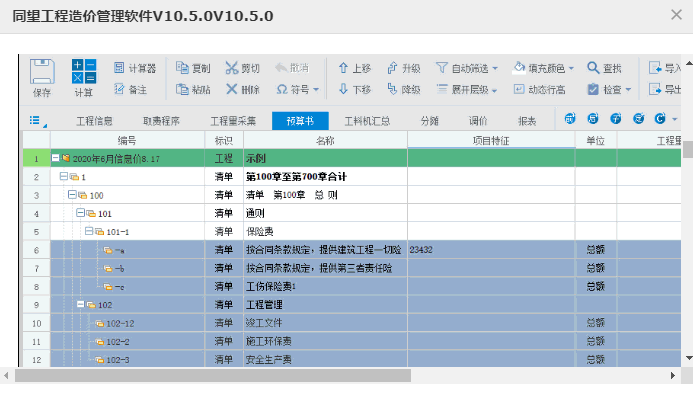693x395 pixels.
Task: Open the Calculator (计算器) tool
Action: [x=134, y=68]
